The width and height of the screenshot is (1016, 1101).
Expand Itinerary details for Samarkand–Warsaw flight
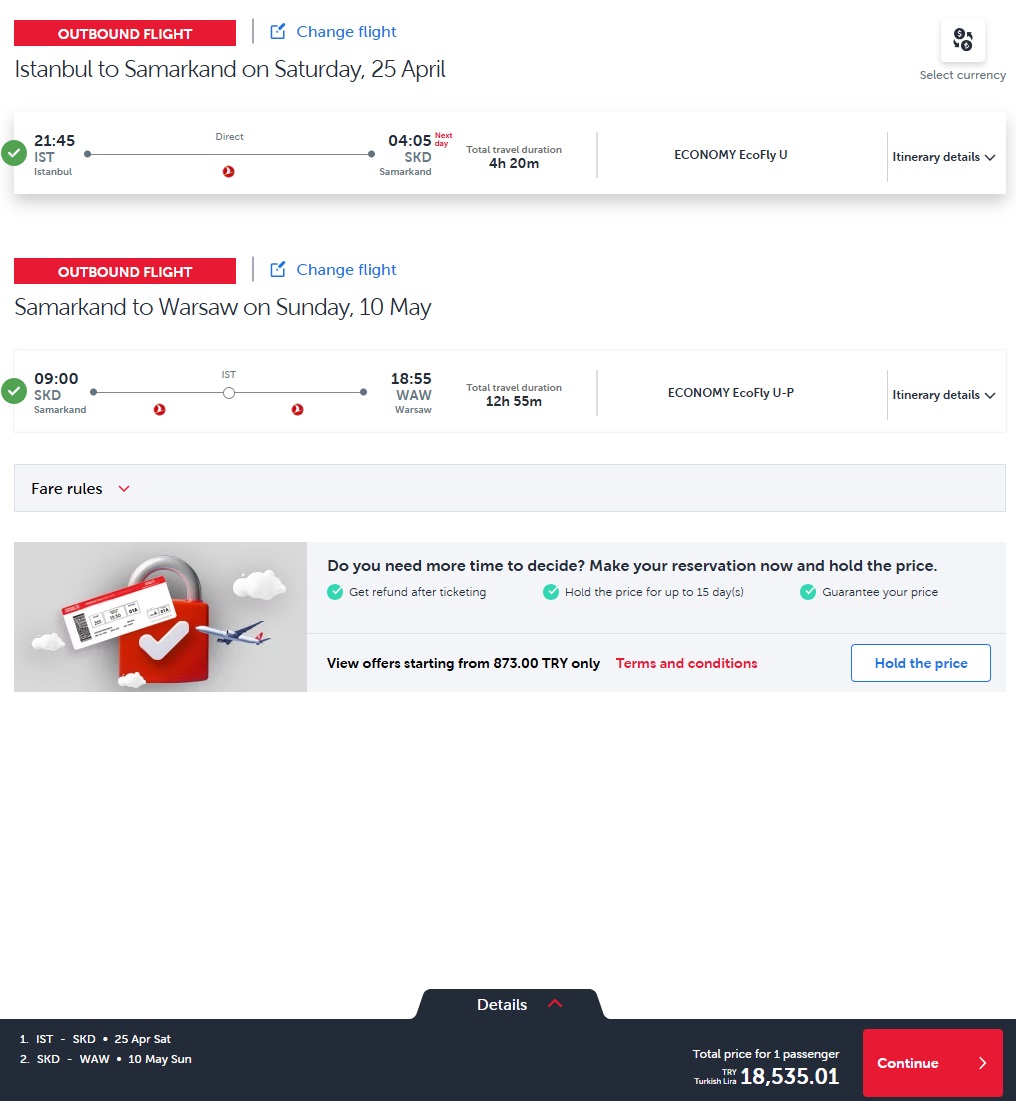(944, 395)
